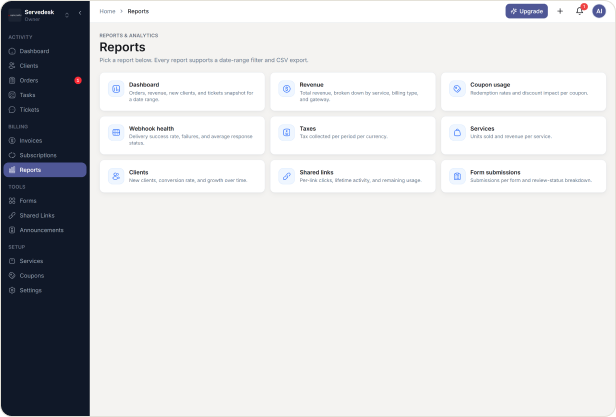Click the plus icon in the top bar

click(560, 11)
